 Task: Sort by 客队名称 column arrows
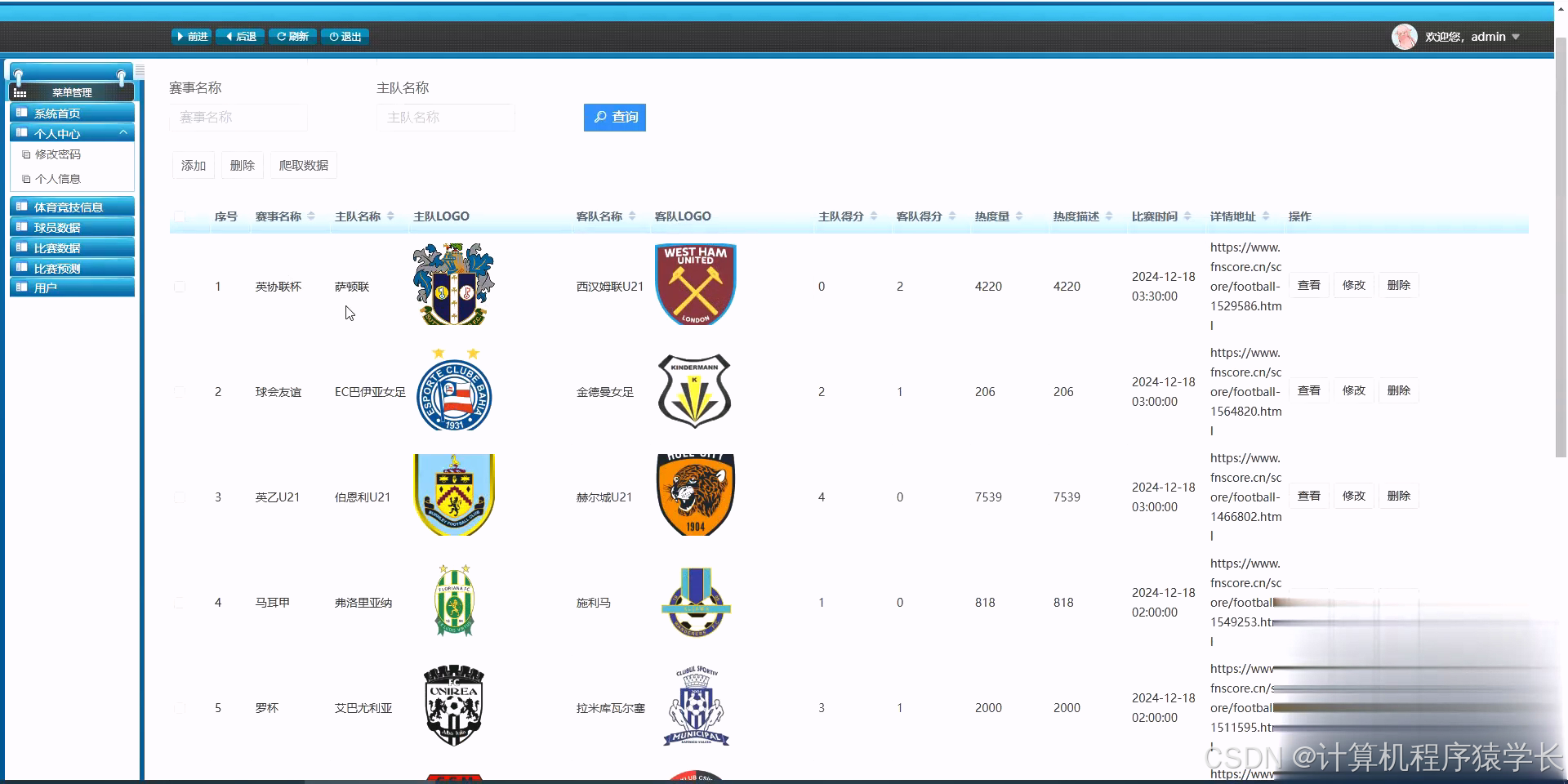pyautogui.click(x=632, y=216)
